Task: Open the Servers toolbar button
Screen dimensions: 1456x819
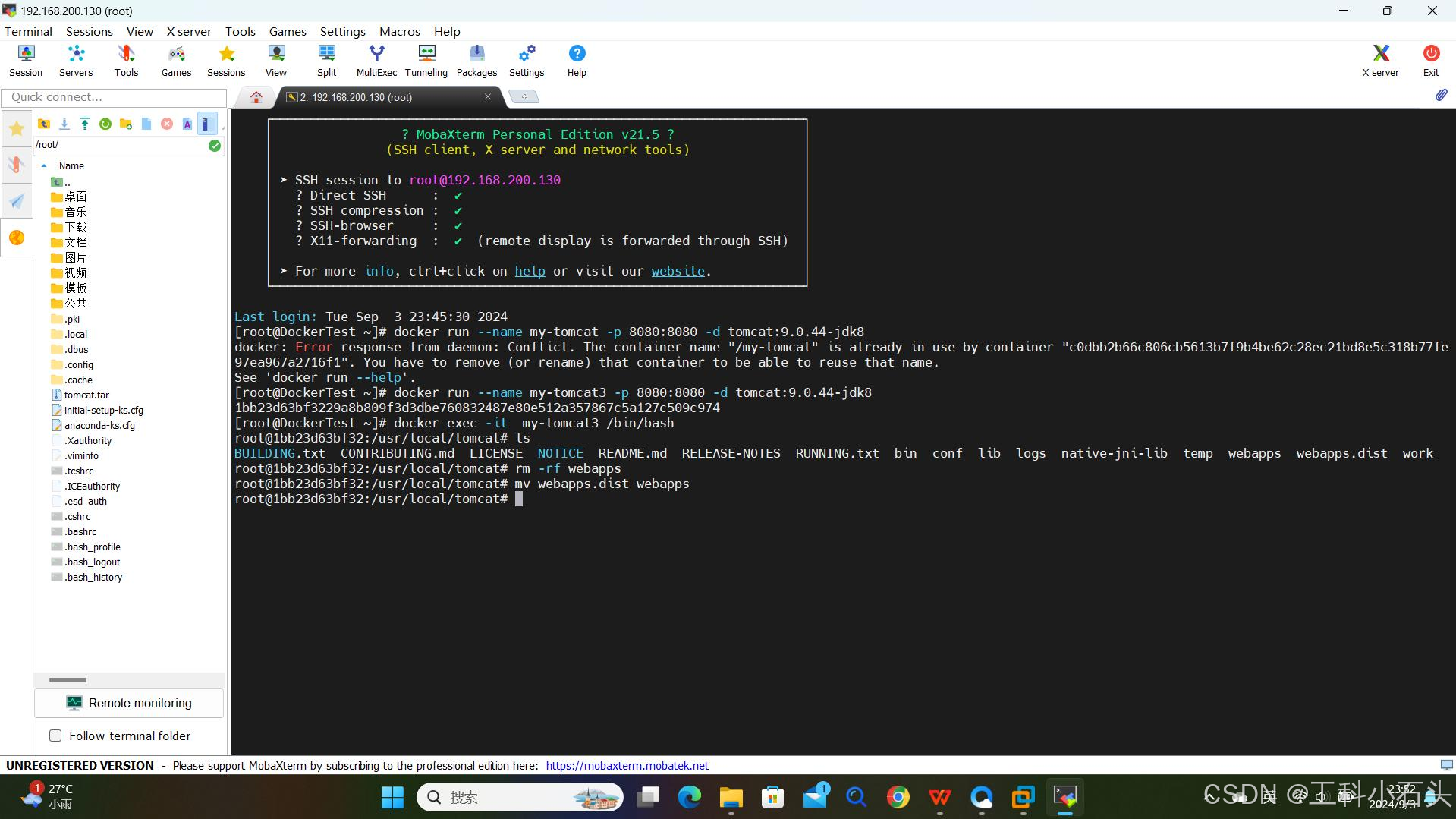Action: [76, 61]
